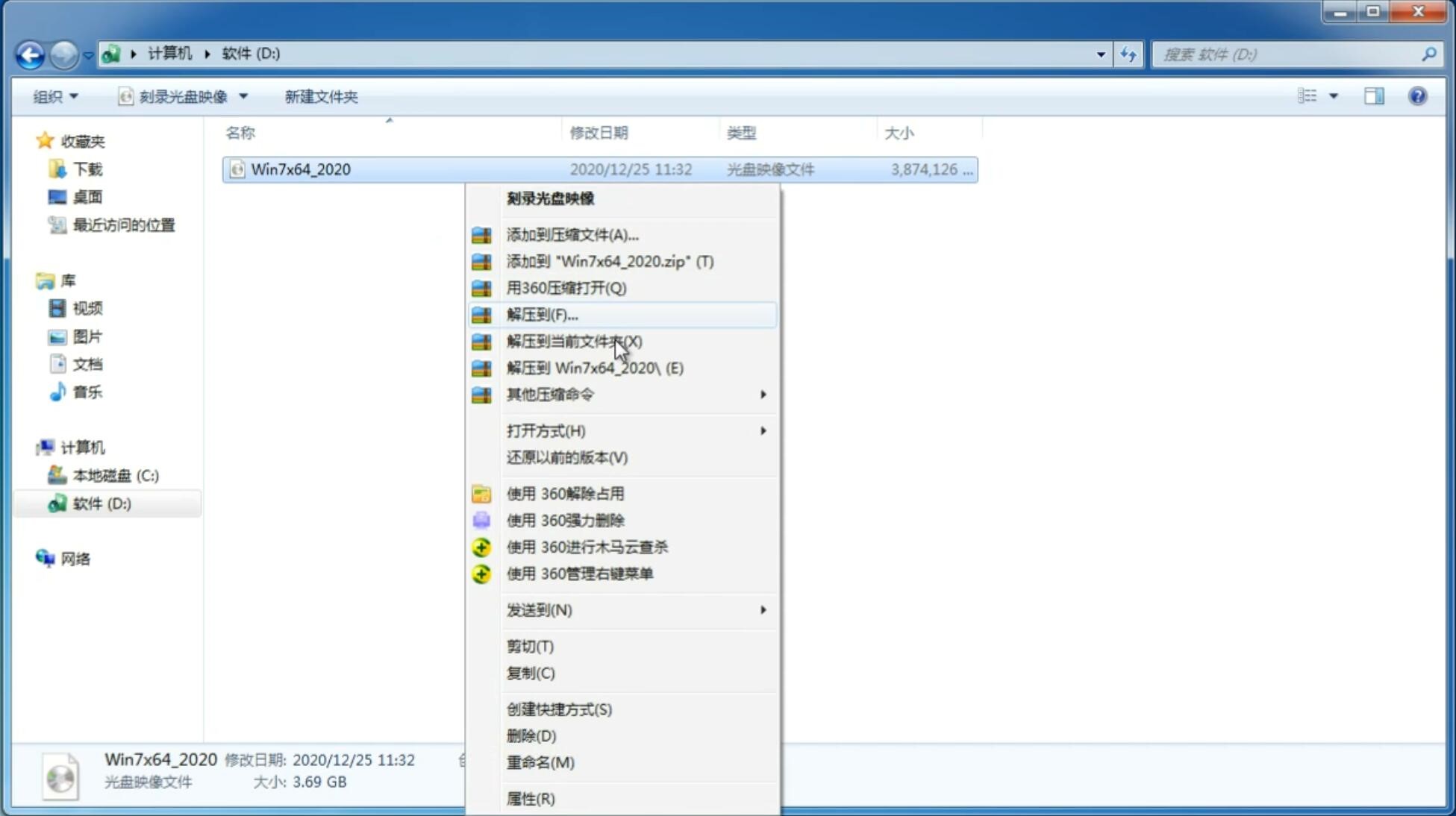Click 使用360解除占用 option
This screenshot has height=816, width=1456.
(565, 493)
